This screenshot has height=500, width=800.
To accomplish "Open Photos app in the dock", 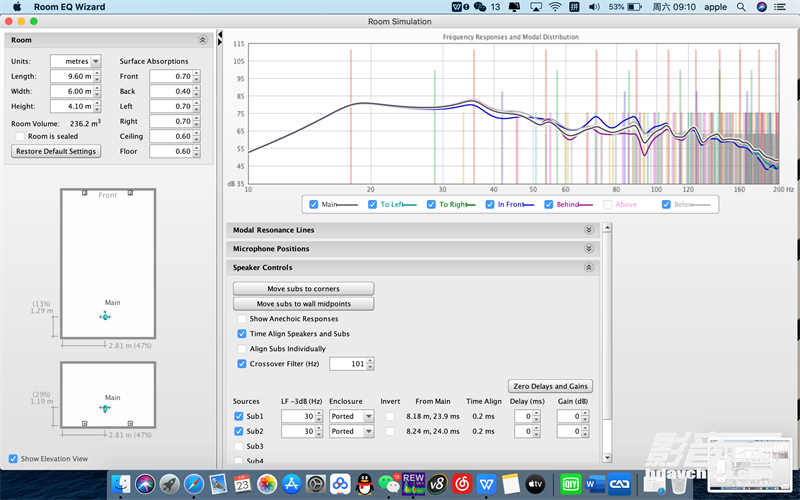I will click(266, 484).
